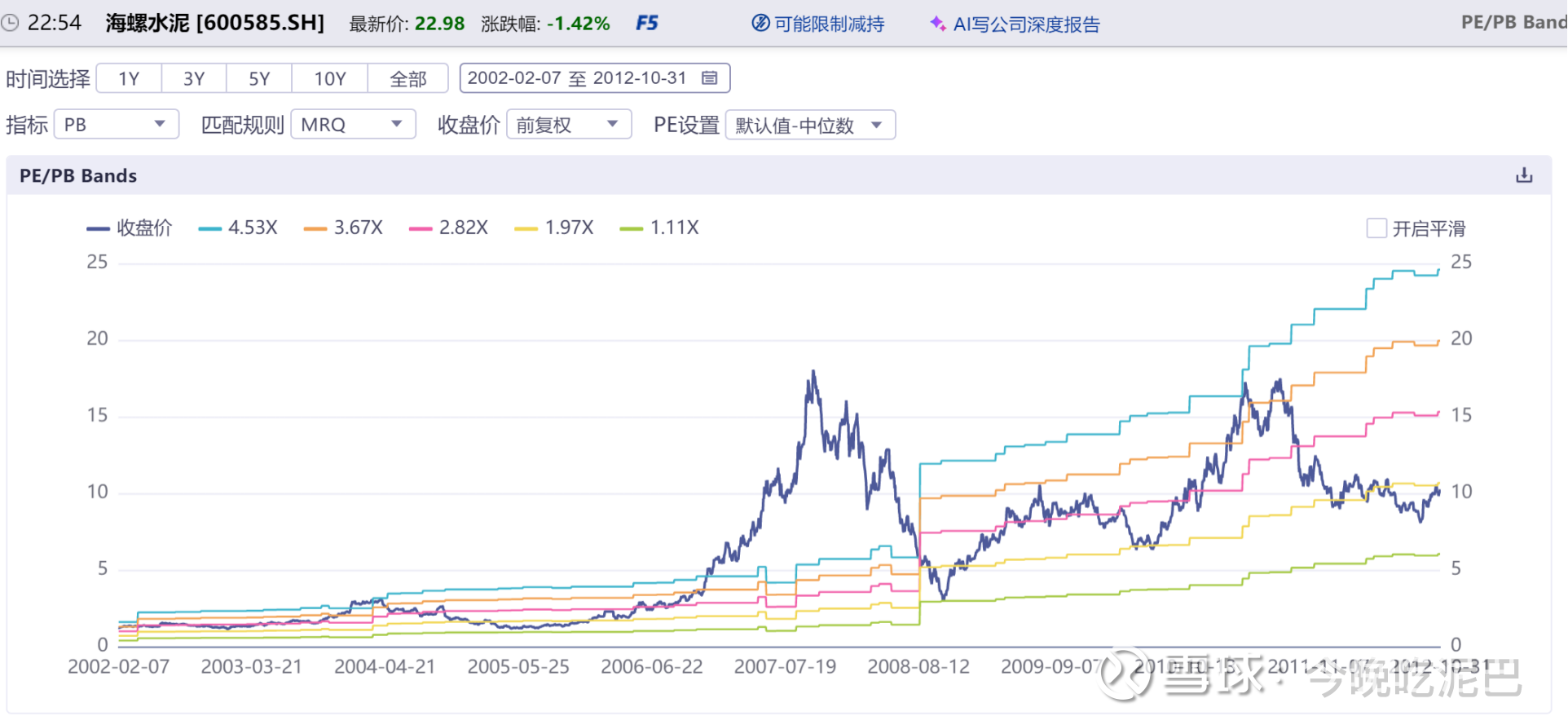This screenshot has width=1568, height=725.
Task: Open the 匹配规则 MRQ dropdown
Action: 353,125
